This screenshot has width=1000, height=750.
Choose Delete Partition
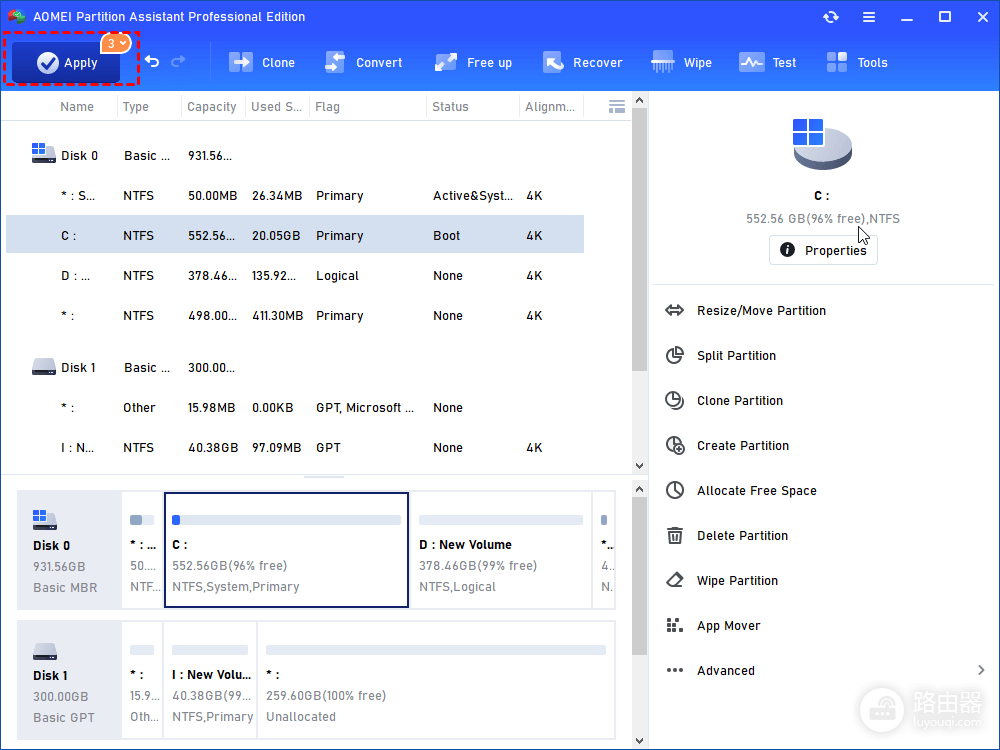click(x=742, y=536)
